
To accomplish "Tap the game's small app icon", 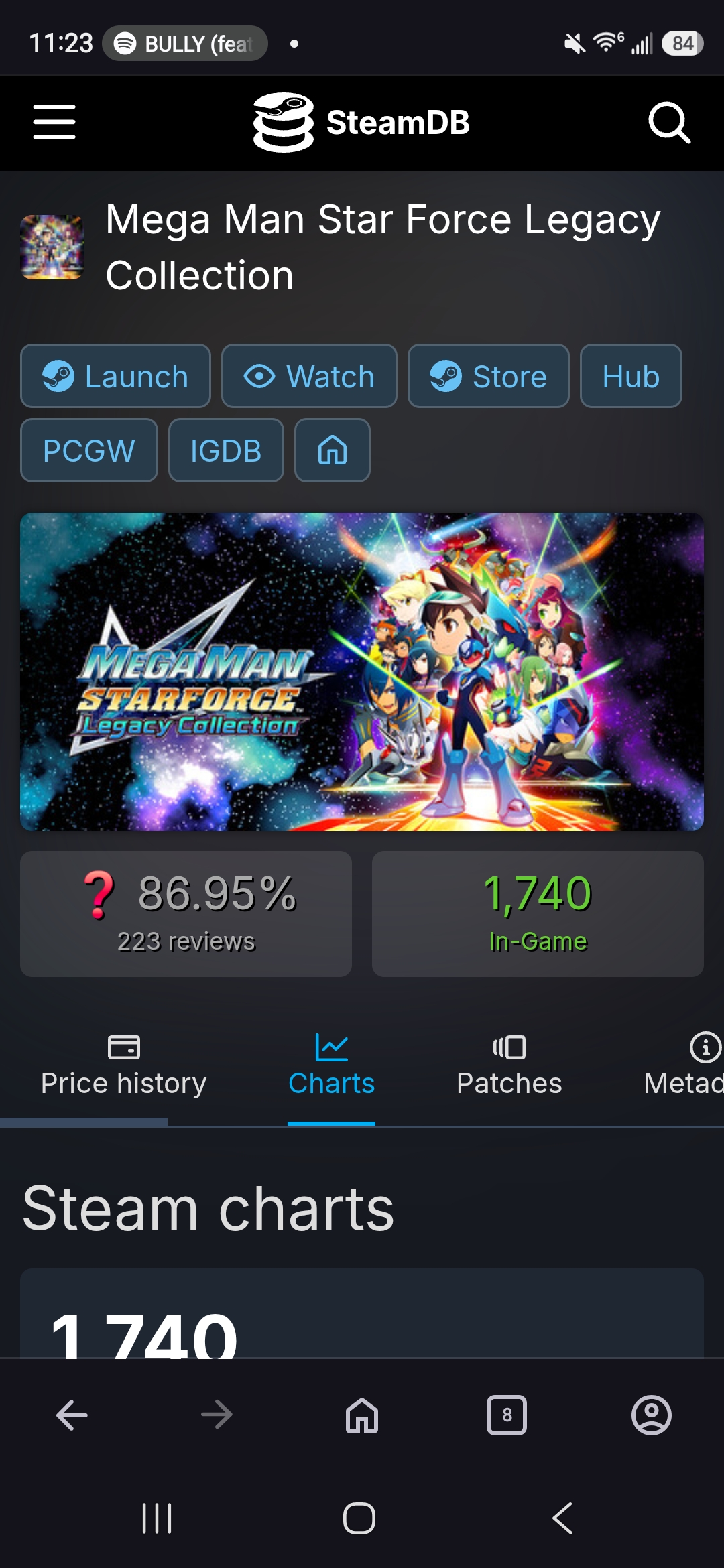I will tap(52, 247).
